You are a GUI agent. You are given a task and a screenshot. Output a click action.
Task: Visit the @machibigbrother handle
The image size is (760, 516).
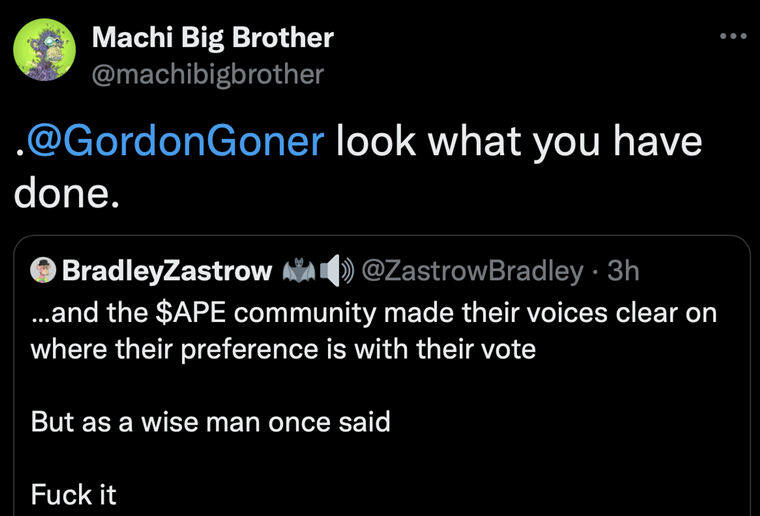[207, 75]
